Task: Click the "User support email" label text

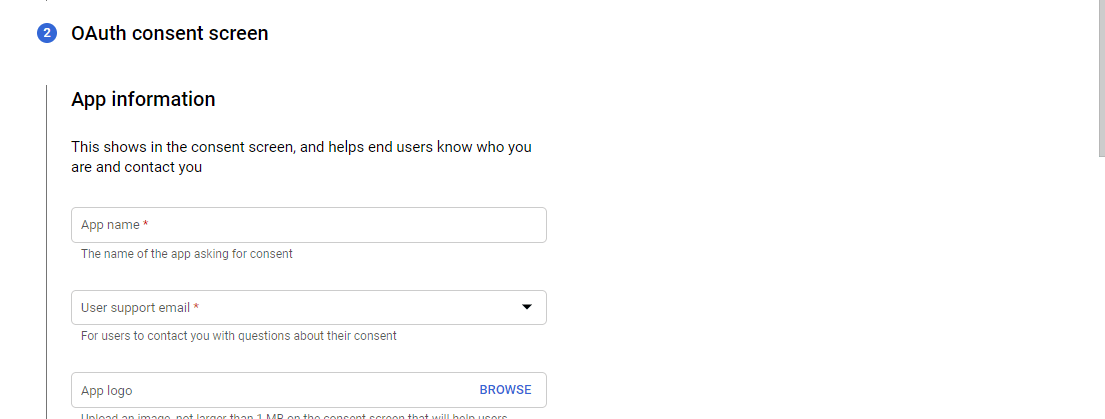Action: click(135, 307)
